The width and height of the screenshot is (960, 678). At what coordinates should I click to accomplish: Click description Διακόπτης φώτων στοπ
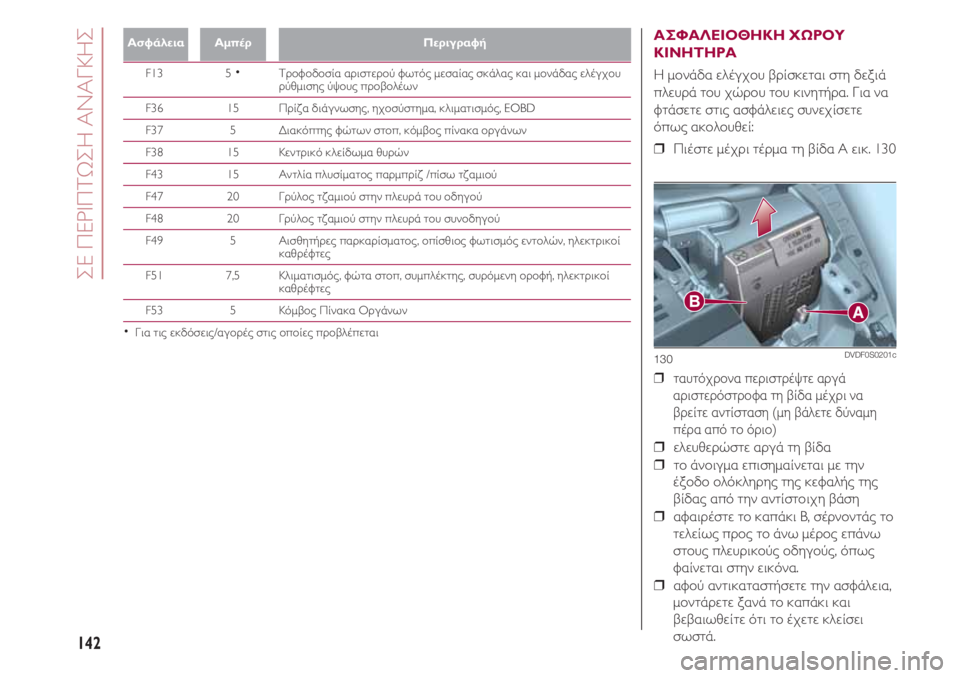402,130
